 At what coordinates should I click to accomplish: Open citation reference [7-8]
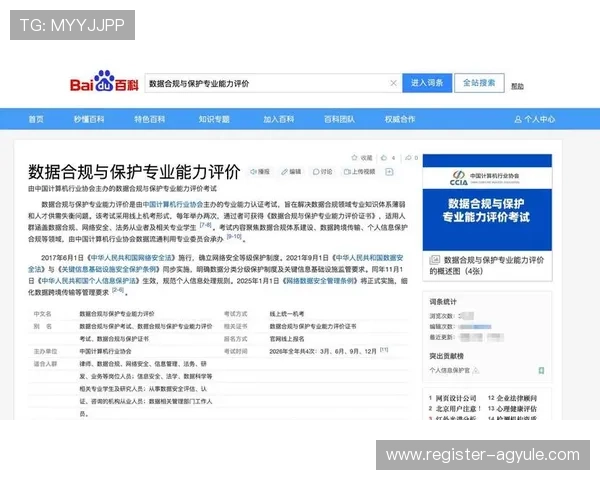(x=205, y=225)
